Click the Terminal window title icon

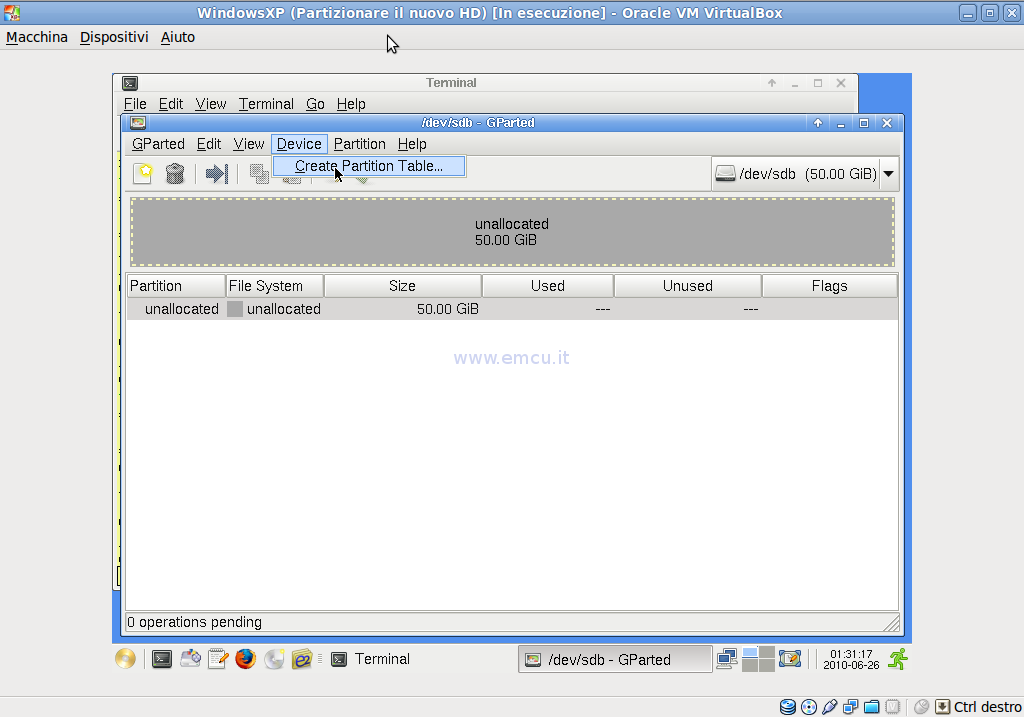[130, 83]
